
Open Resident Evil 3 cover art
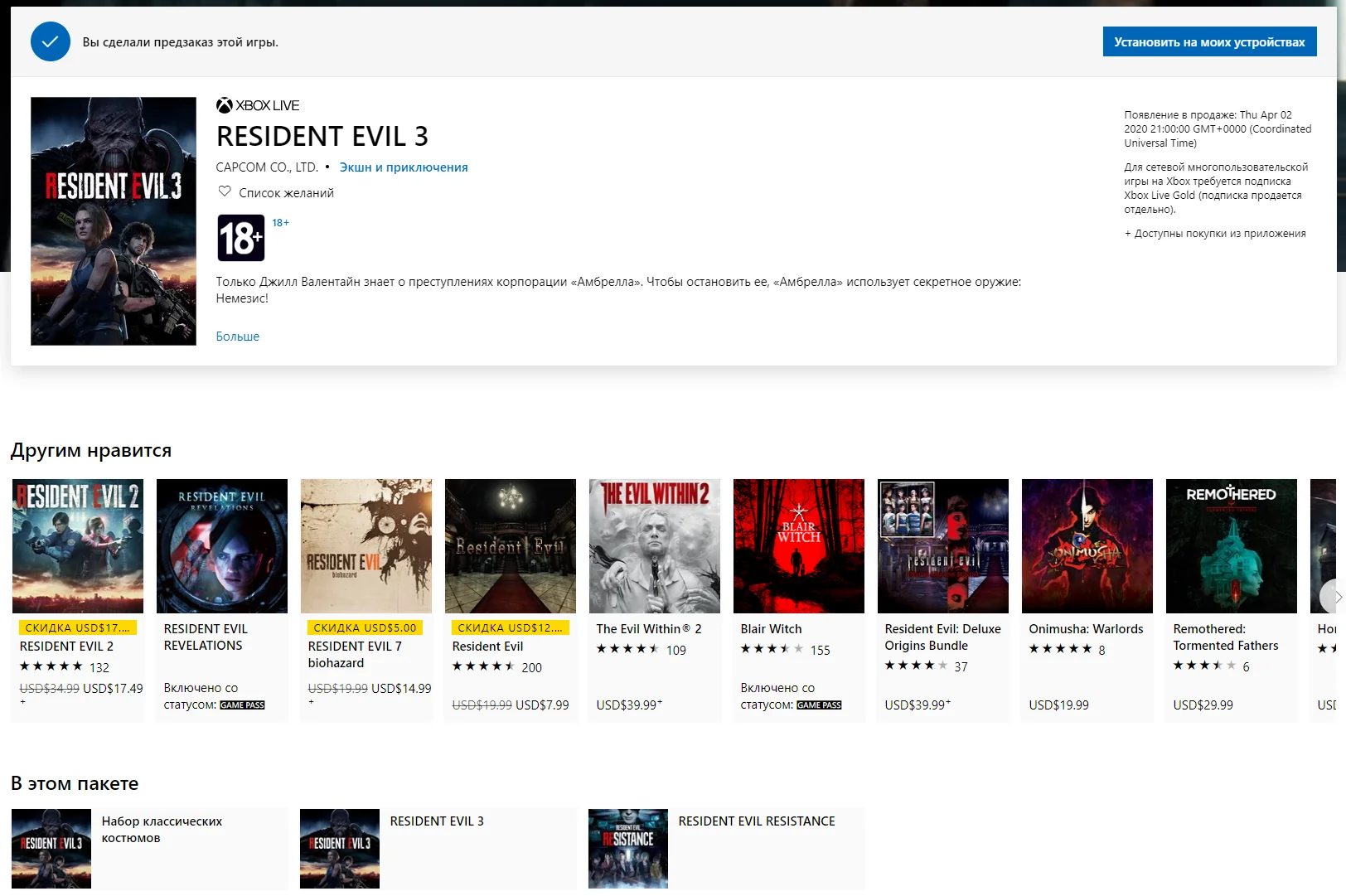coord(114,221)
